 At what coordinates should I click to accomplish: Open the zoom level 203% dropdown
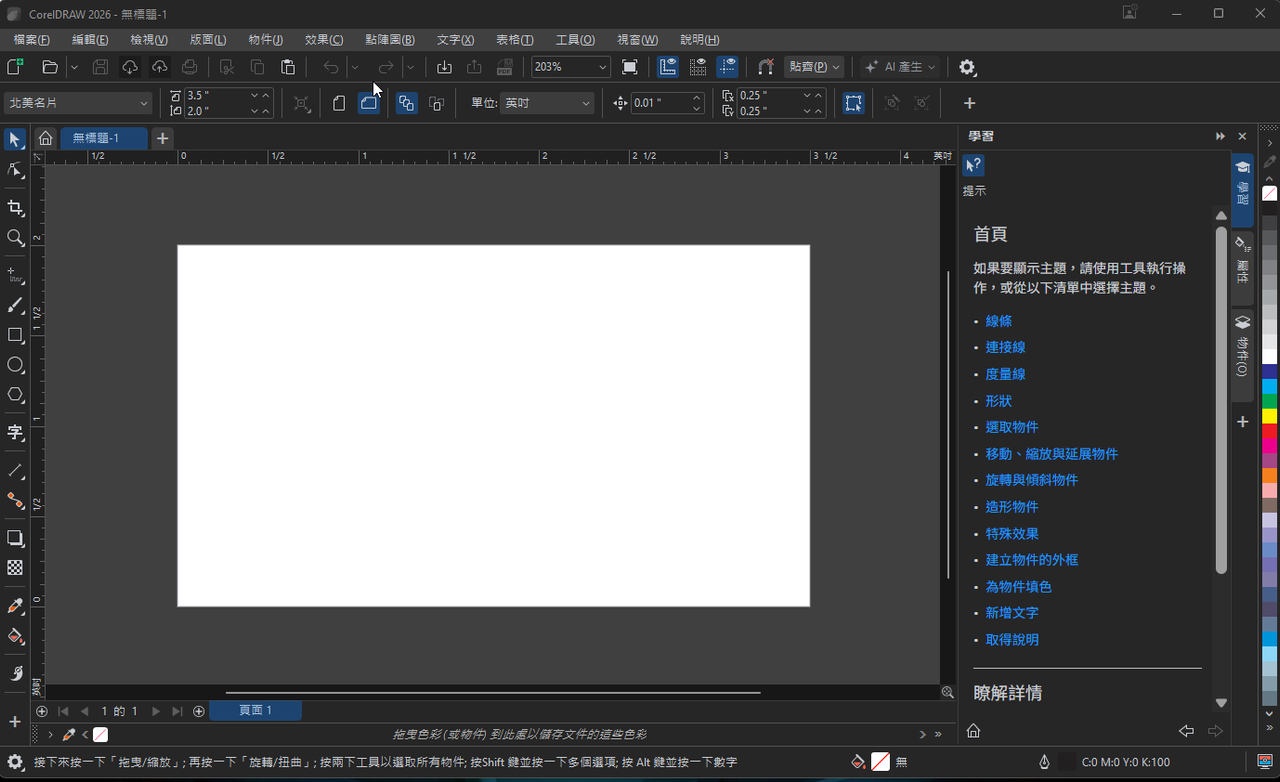(602, 67)
